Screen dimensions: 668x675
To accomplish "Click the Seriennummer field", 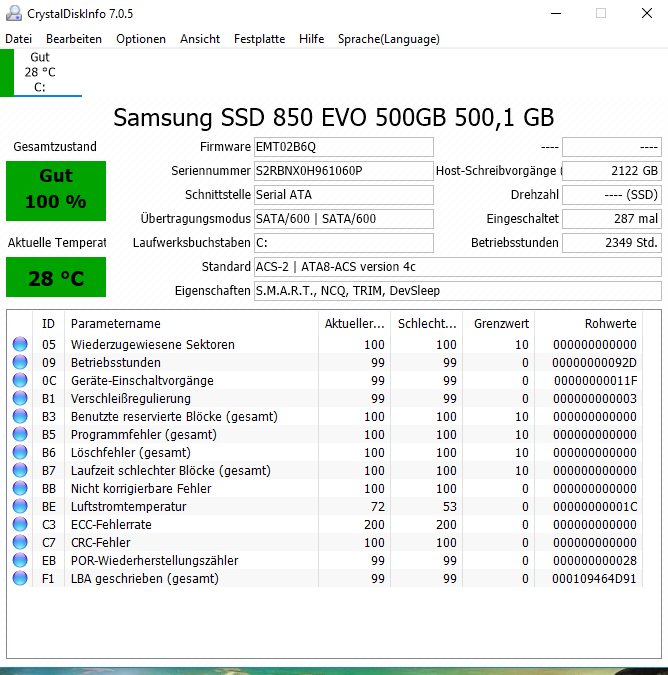I will 343,171.
